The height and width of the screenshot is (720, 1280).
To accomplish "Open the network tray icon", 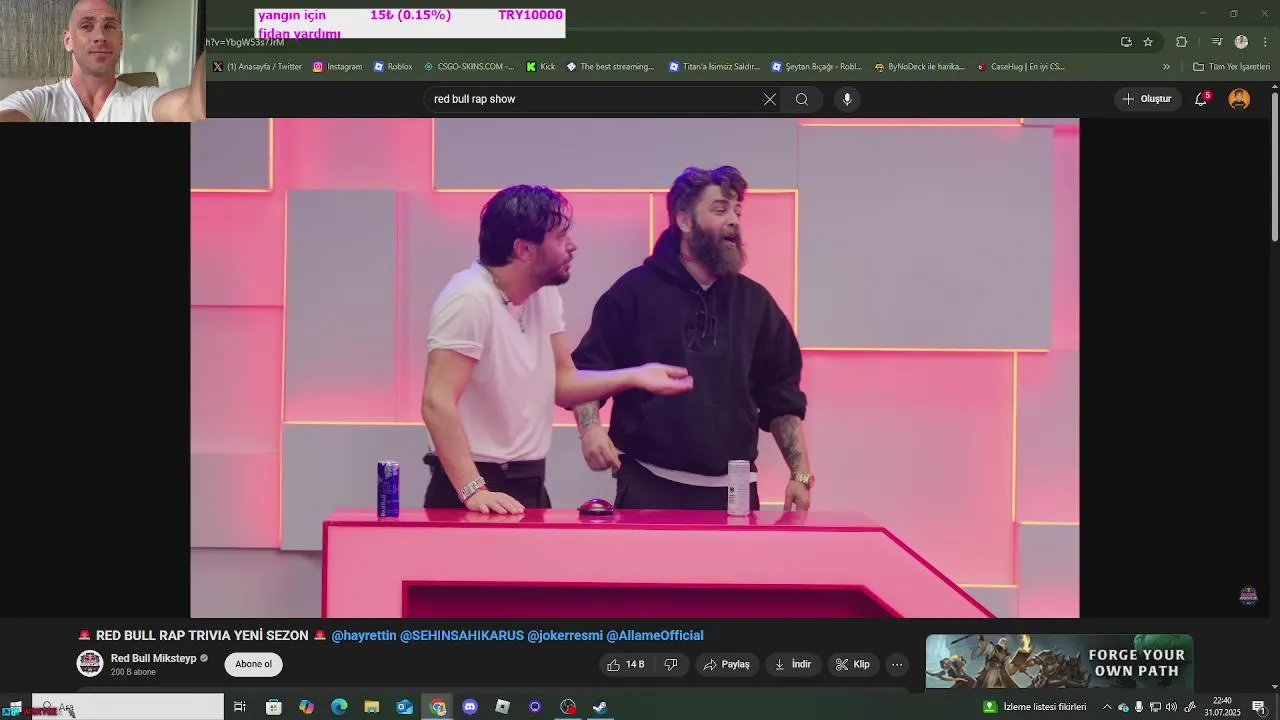I will (1155, 707).
